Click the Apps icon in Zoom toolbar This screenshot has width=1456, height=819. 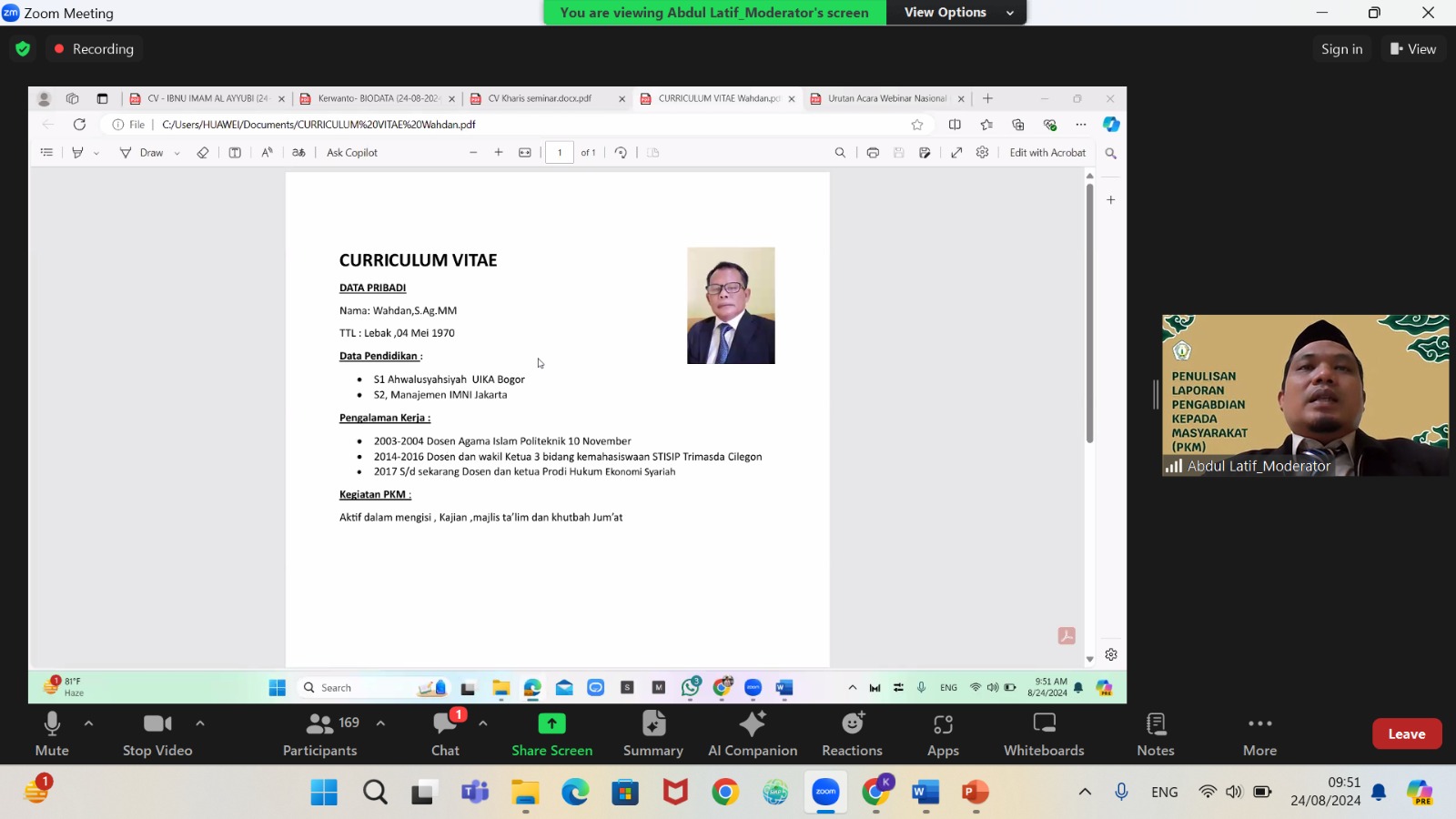click(x=943, y=733)
